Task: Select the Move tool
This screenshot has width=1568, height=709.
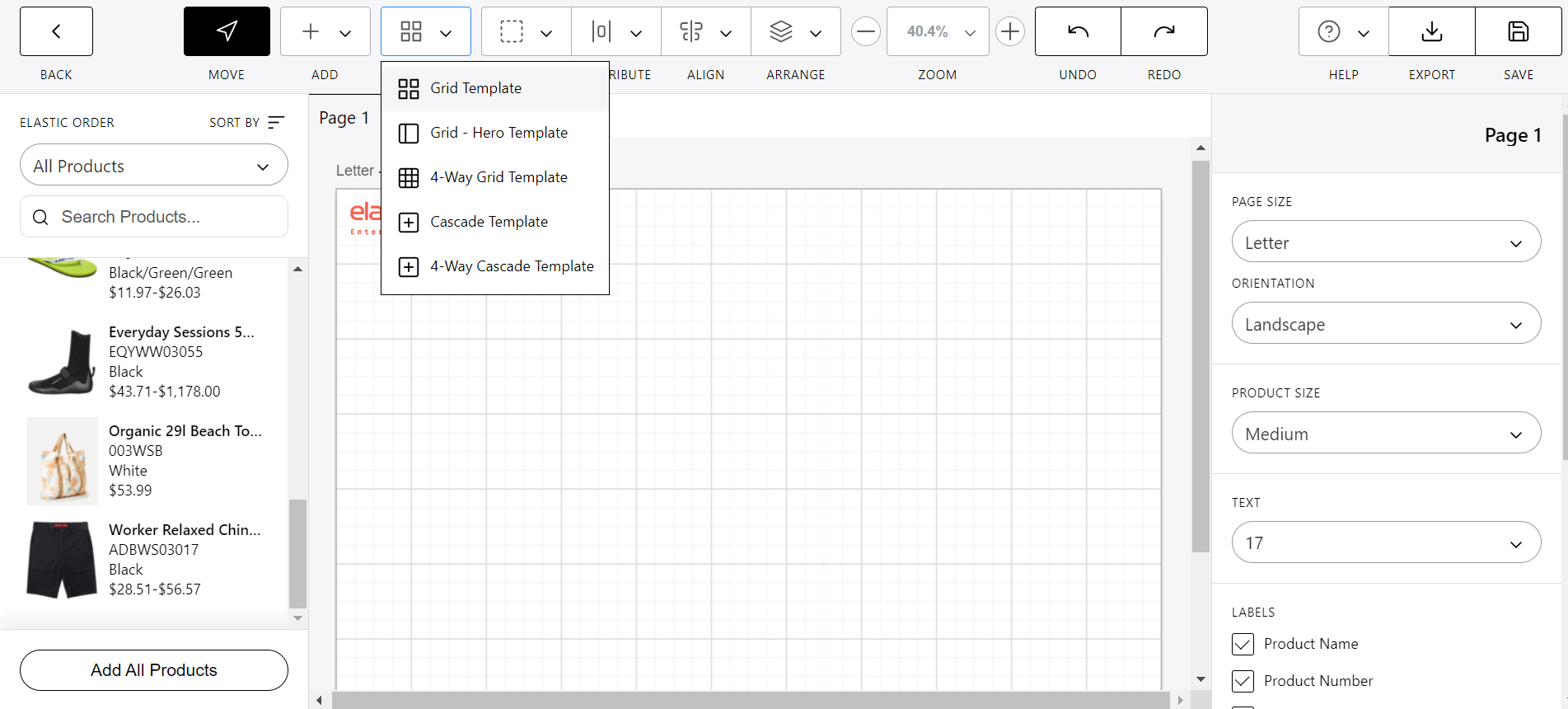Action: coord(227,31)
